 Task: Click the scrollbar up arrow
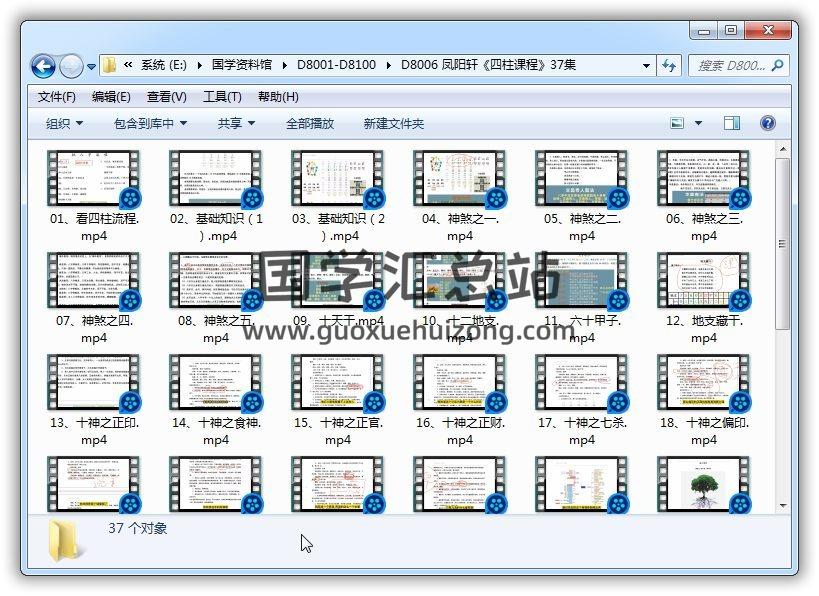pyautogui.click(x=782, y=149)
